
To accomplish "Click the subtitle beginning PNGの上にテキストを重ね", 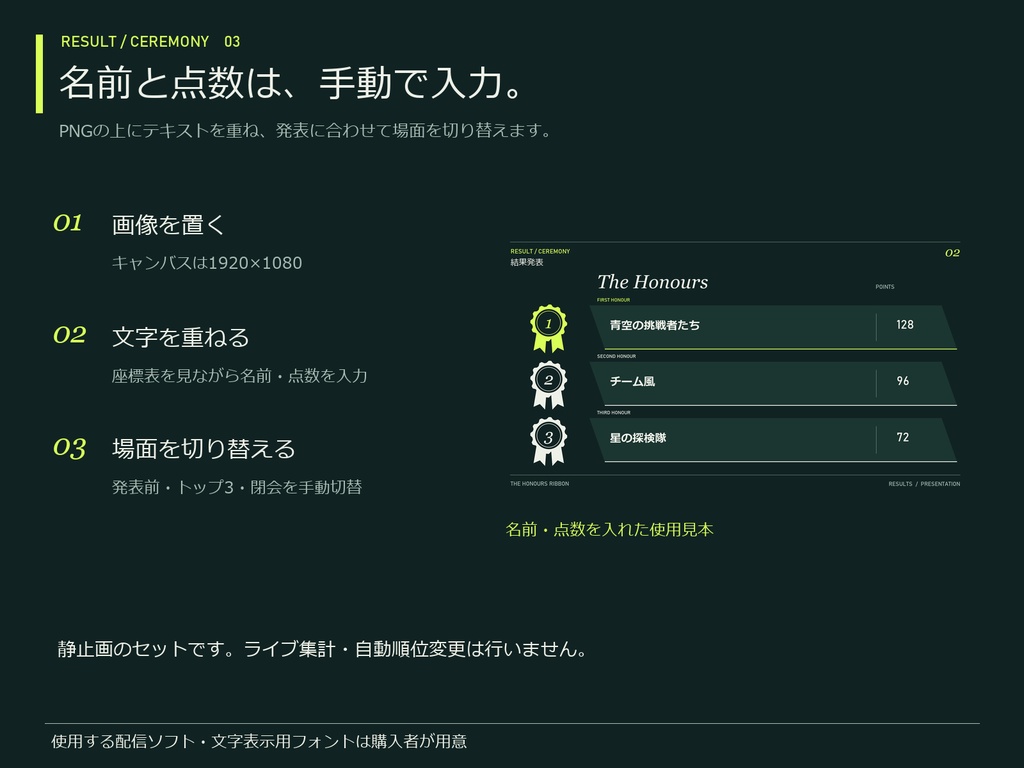I will click(305, 131).
